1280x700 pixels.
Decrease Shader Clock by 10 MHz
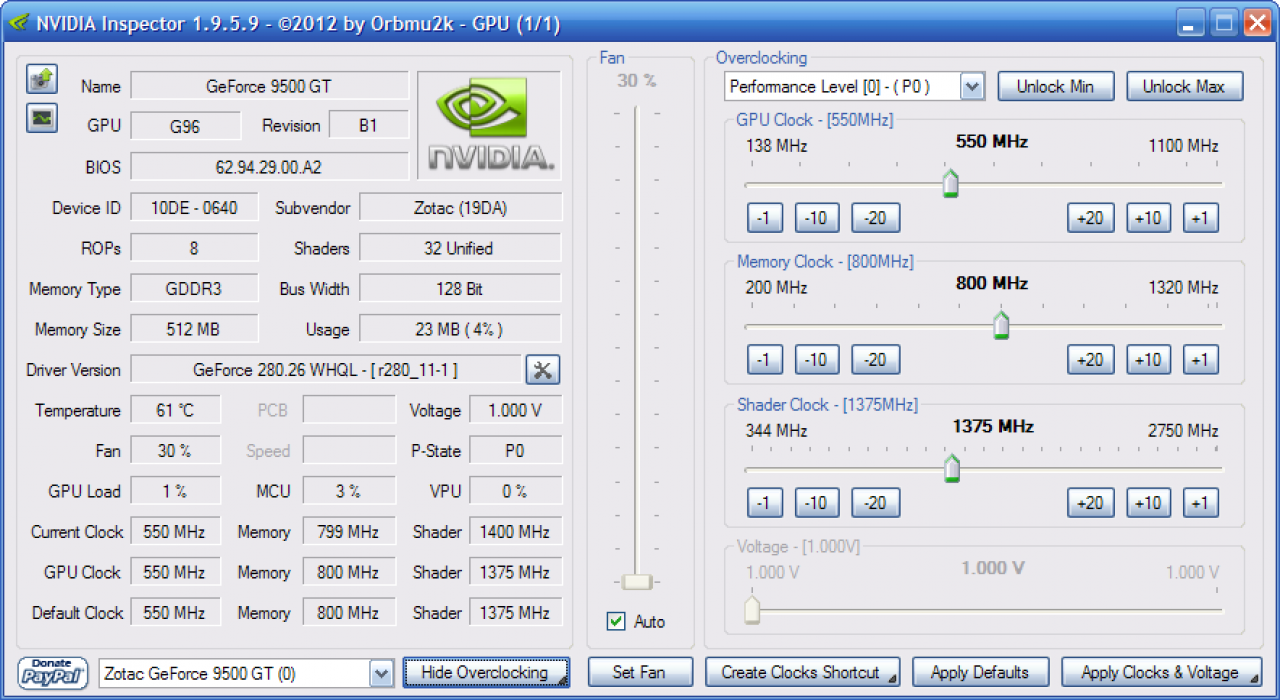tap(817, 503)
